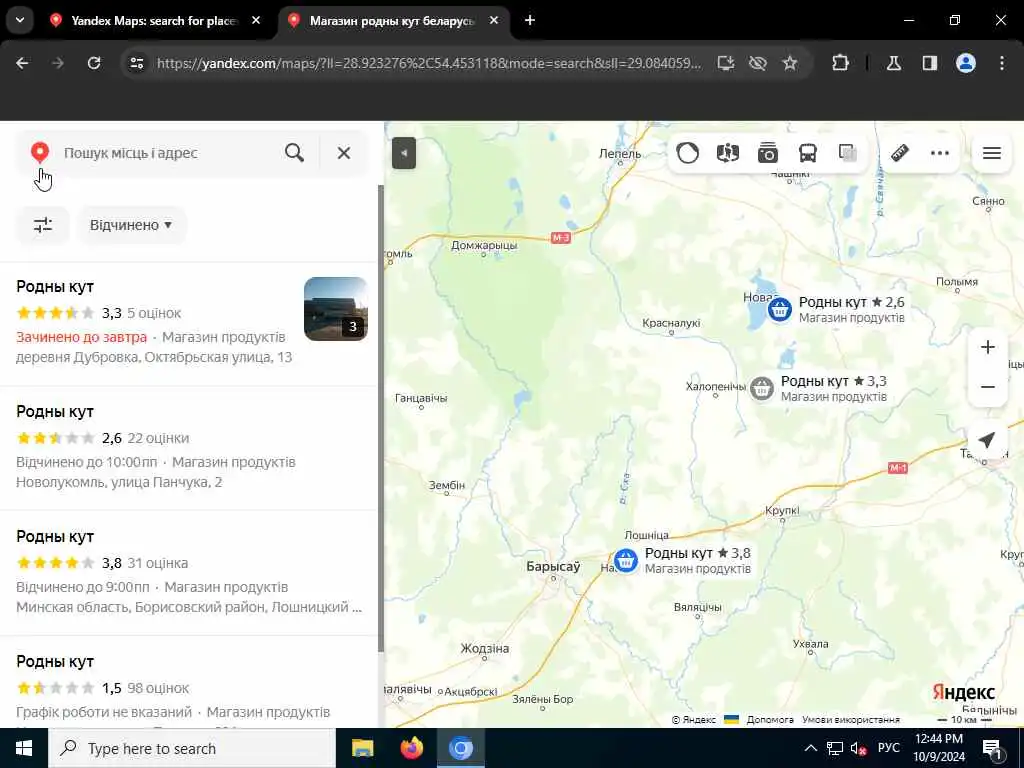Open the tab search dropdown arrow

point(20,20)
